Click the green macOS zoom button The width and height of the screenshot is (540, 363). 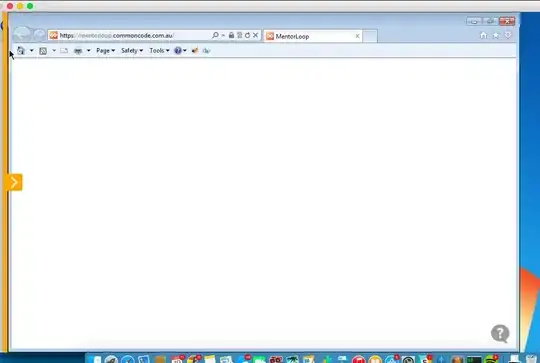[x=30, y=6]
